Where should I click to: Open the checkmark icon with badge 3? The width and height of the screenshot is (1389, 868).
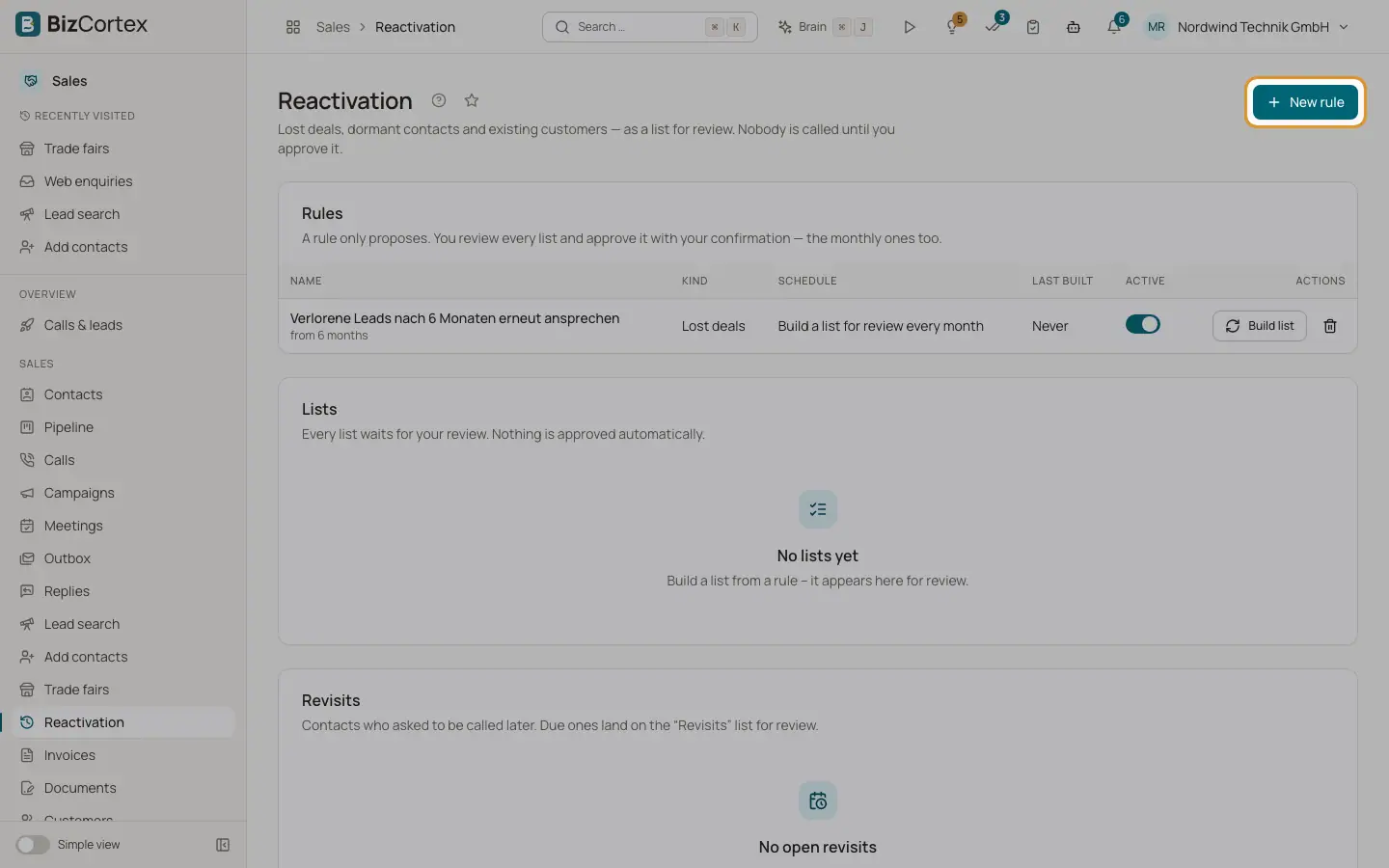tap(993, 27)
